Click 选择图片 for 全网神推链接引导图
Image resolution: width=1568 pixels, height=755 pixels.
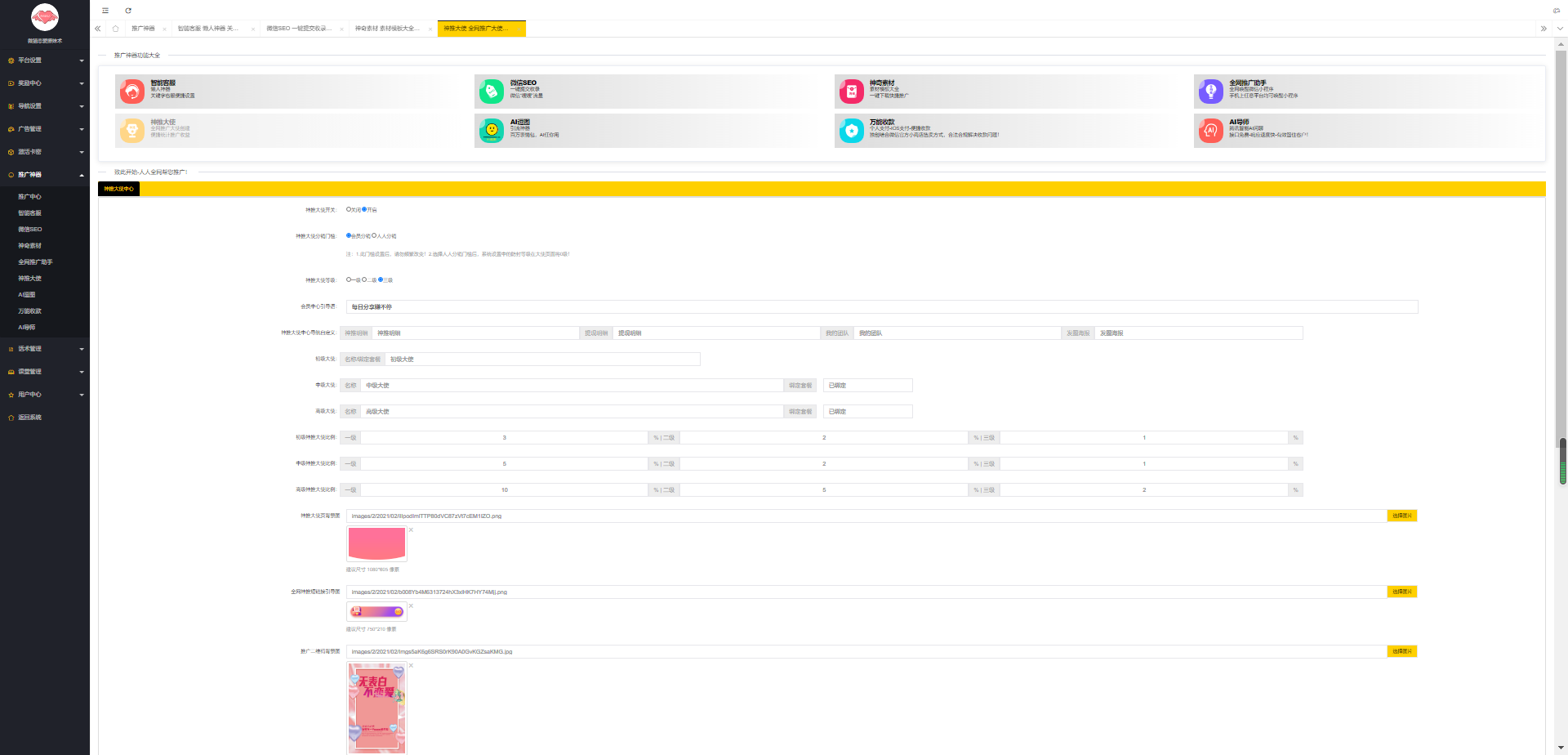click(x=1402, y=592)
